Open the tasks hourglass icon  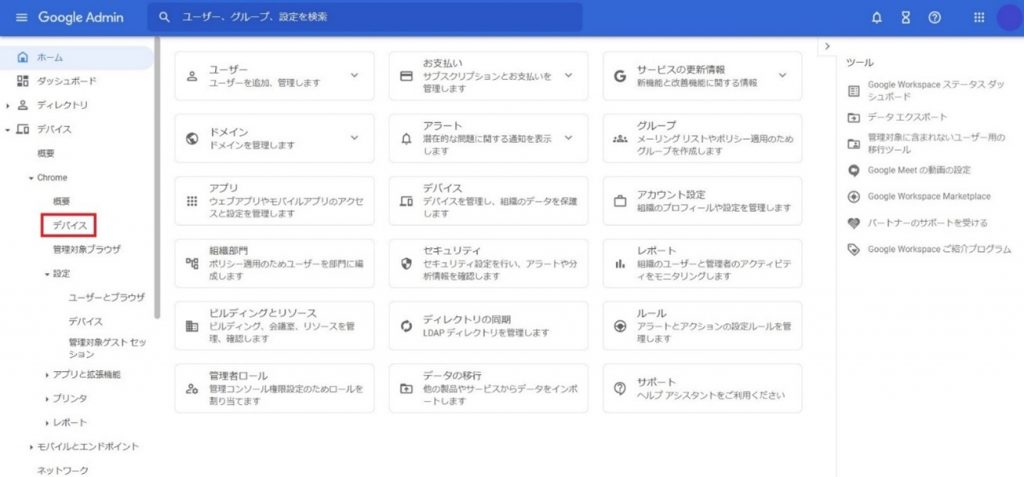click(x=905, y=18)
